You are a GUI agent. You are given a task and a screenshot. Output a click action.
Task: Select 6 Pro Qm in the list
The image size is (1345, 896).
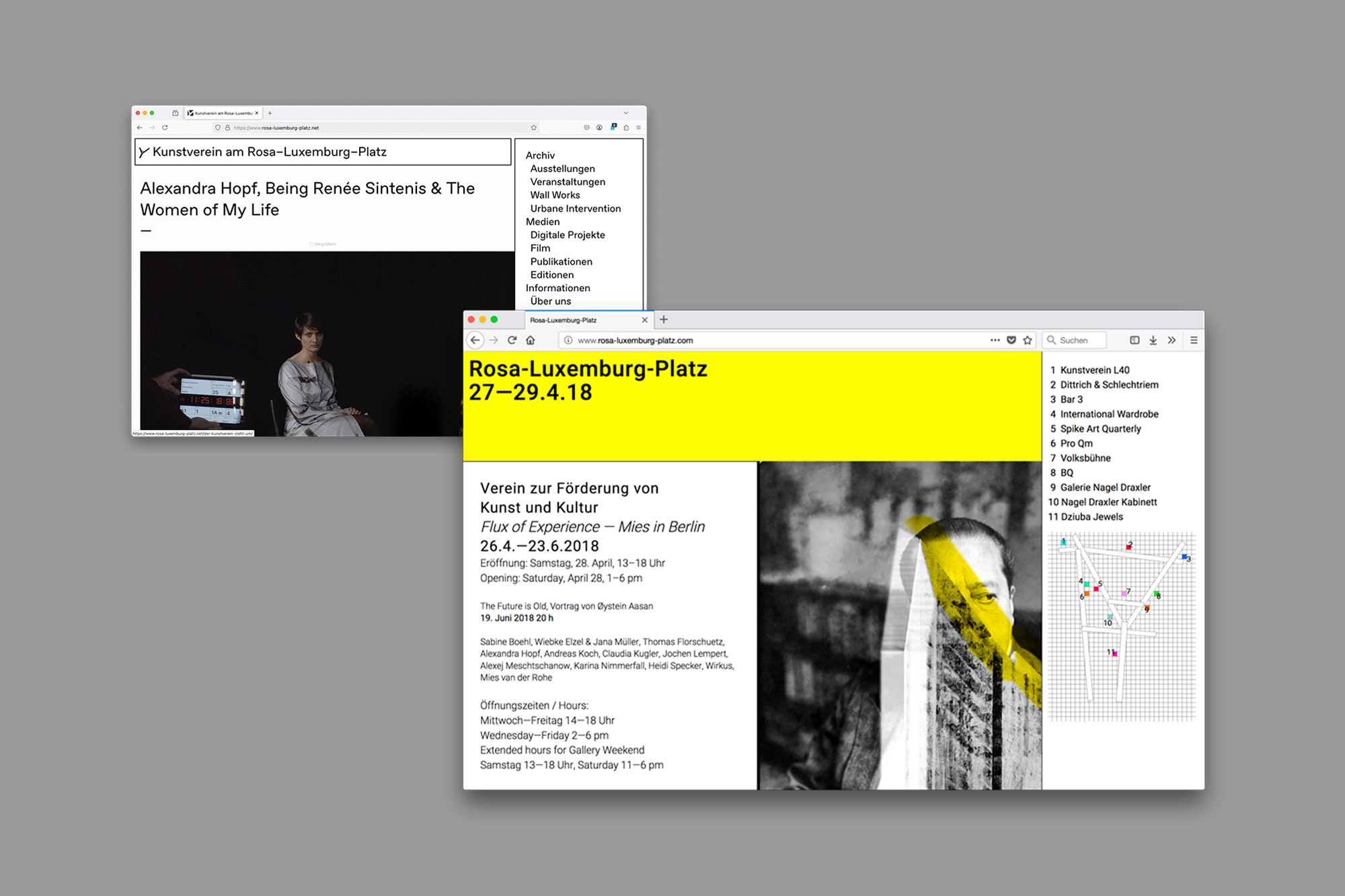1071,444
